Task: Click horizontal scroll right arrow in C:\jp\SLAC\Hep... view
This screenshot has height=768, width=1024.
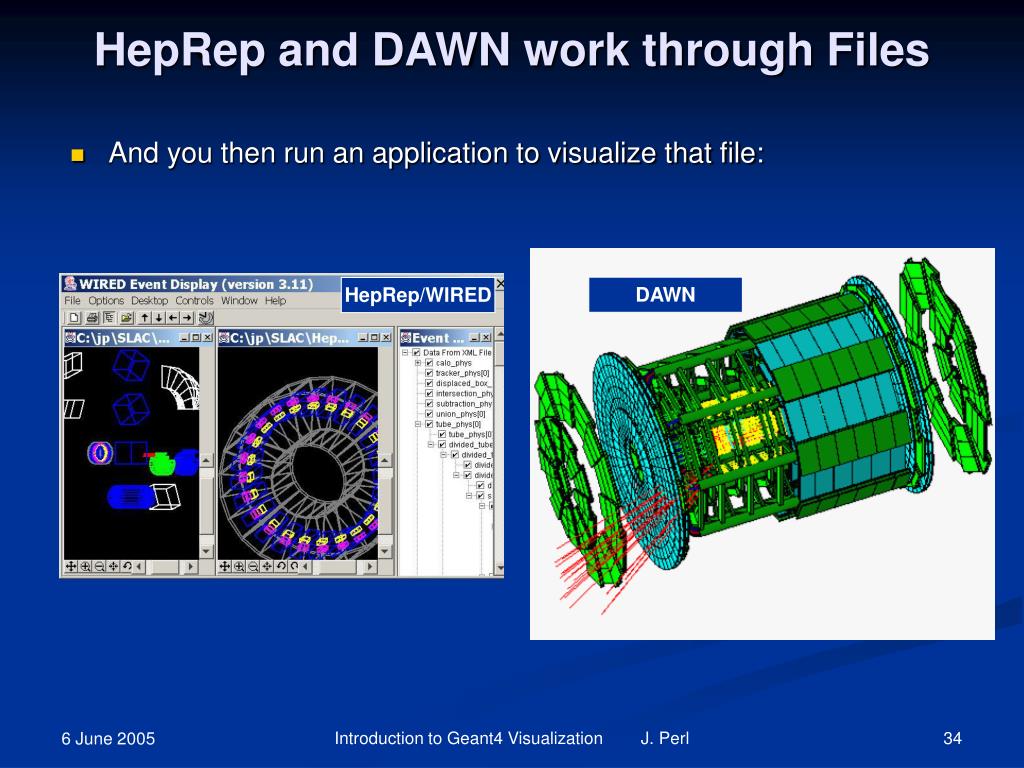Action: [370, 566]
